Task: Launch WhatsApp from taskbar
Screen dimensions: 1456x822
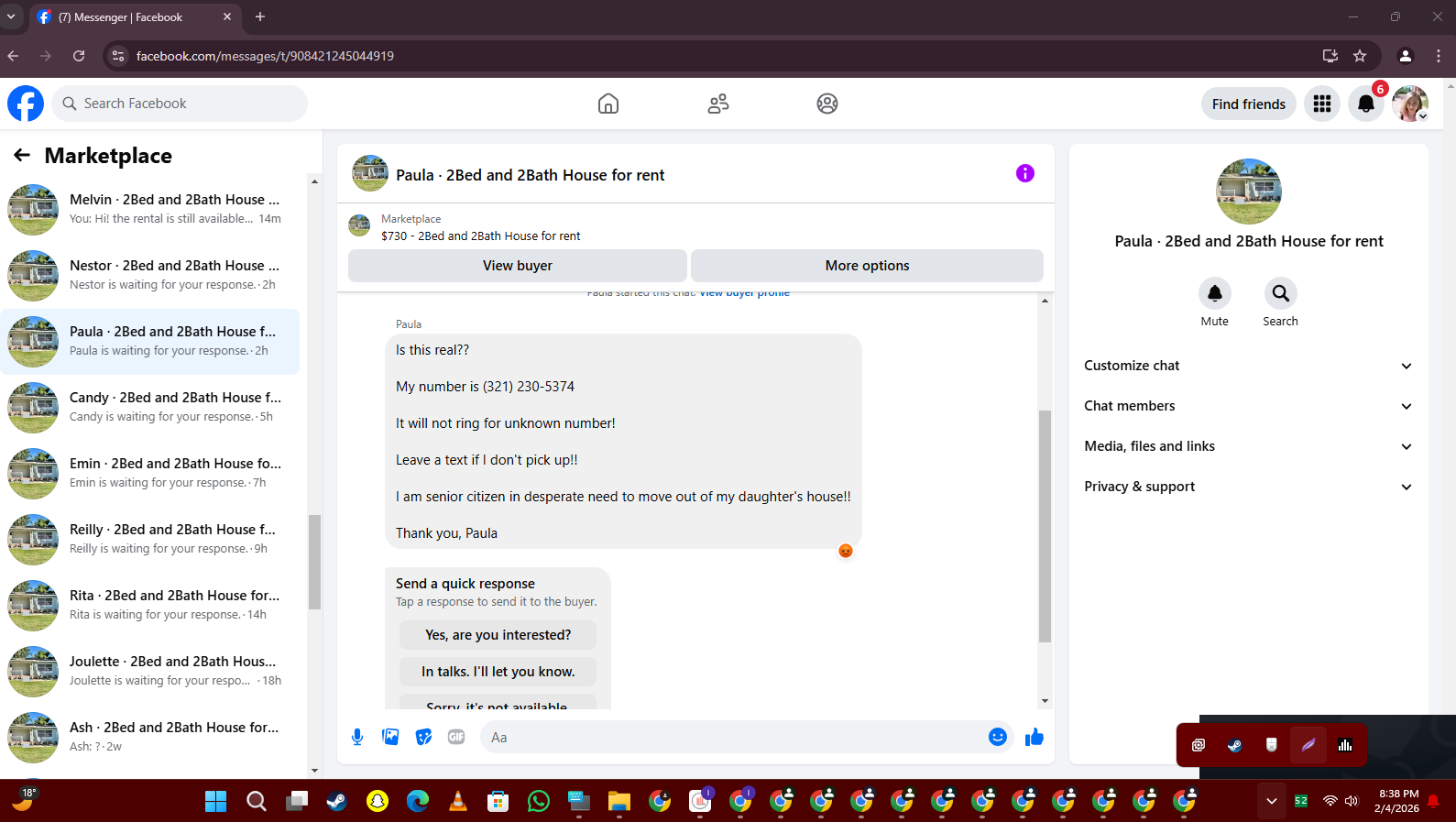Action: [x=539, y=802]
